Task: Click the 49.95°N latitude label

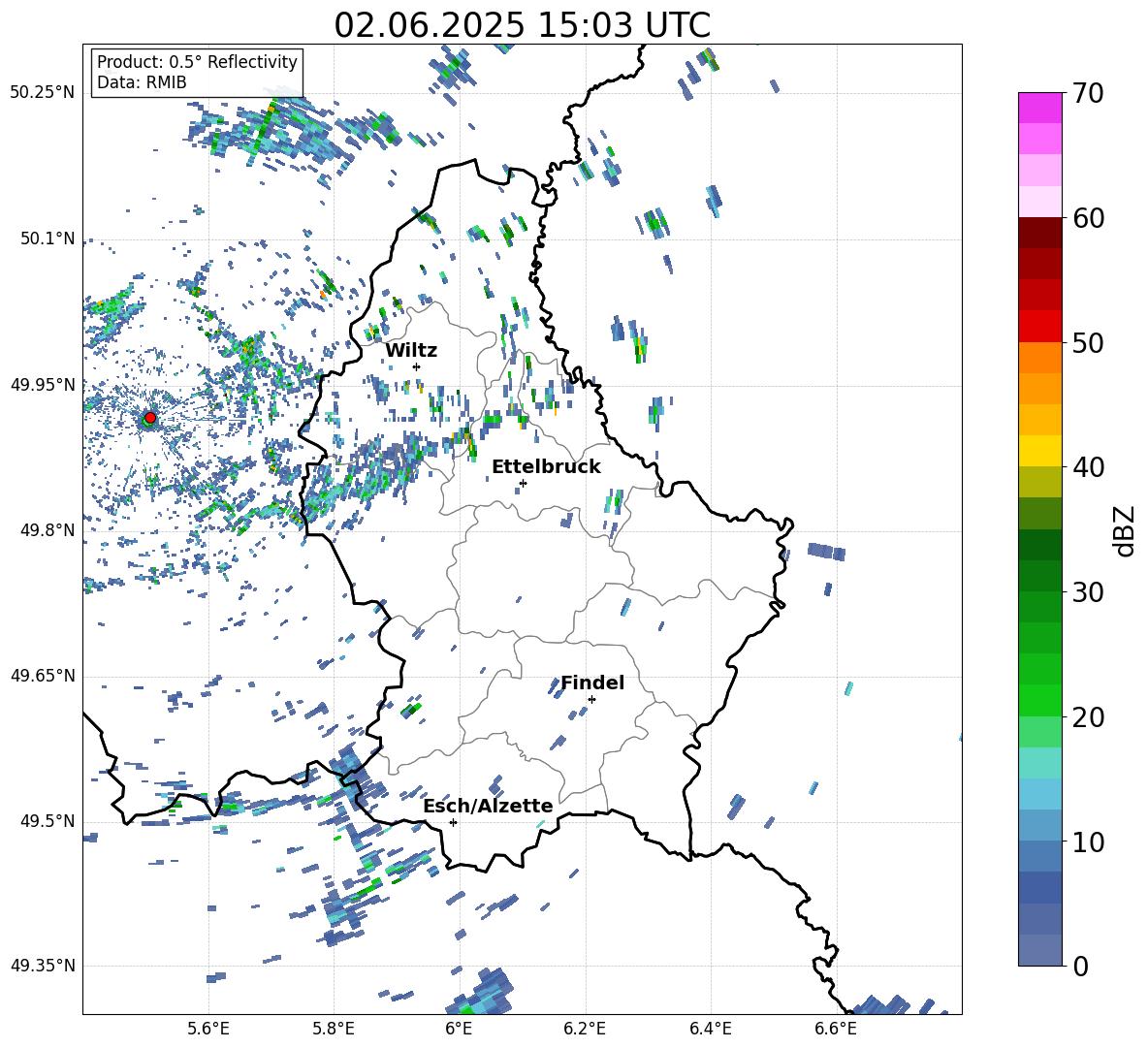Action: [x=43, y=385]
